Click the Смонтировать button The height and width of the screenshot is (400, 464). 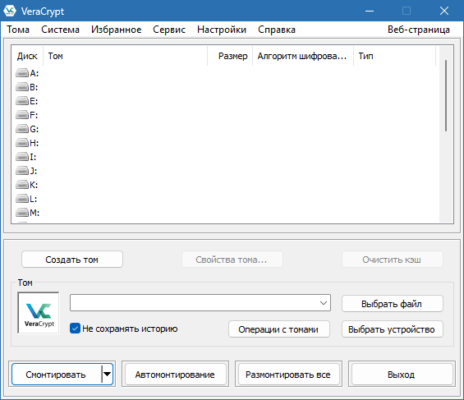[x=56, y=374]
